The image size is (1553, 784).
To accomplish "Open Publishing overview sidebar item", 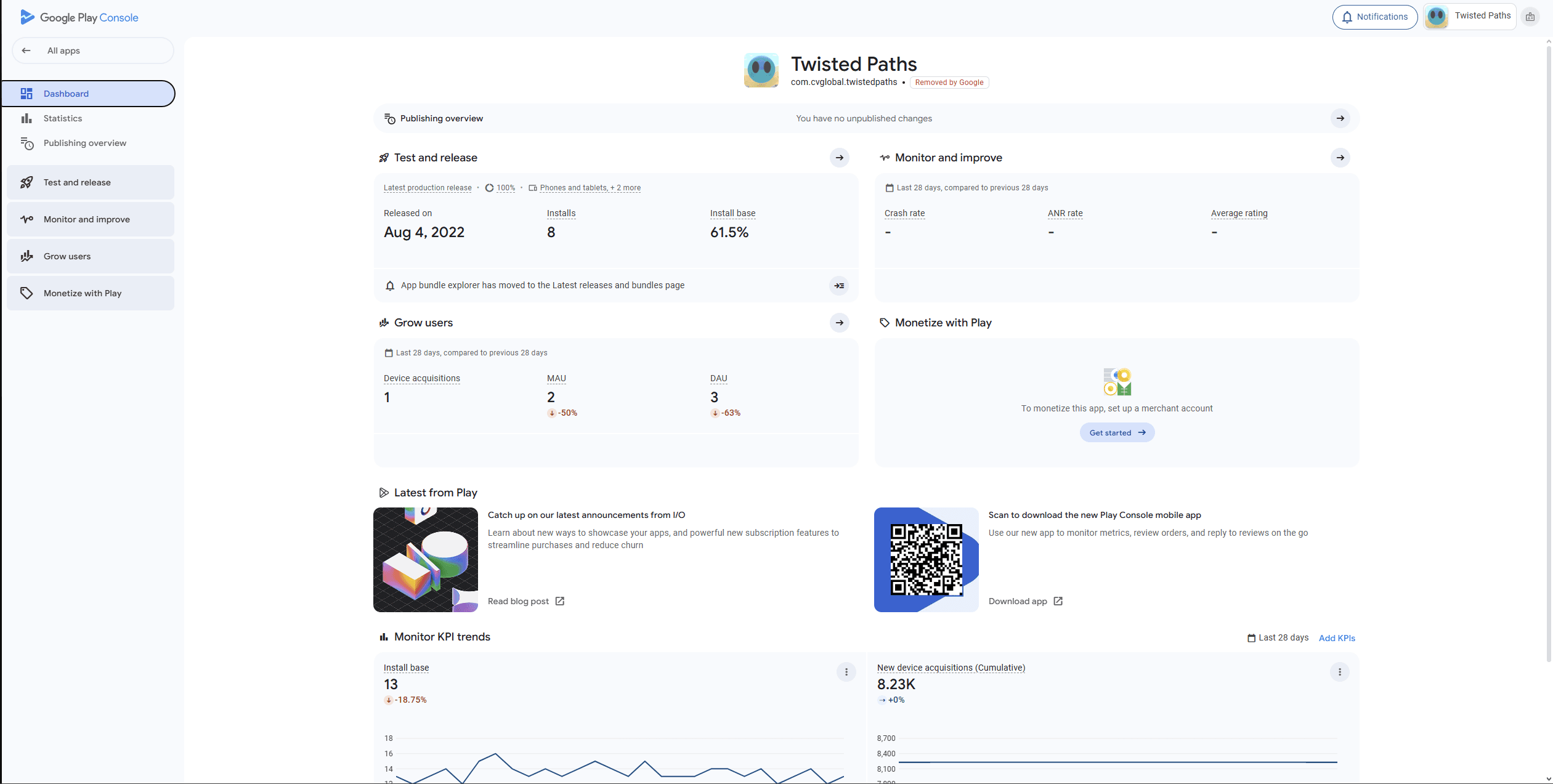I will 84,143.
